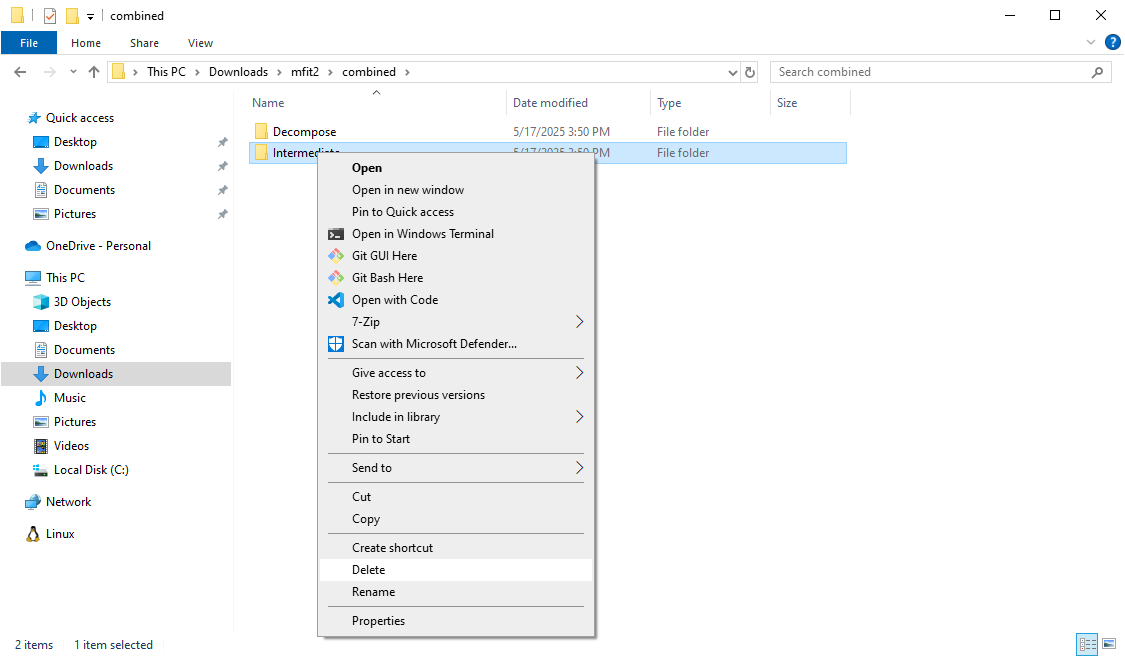Unpin Downloads from Quick access
Screen dimensions: 1125x657
point(222,165)
